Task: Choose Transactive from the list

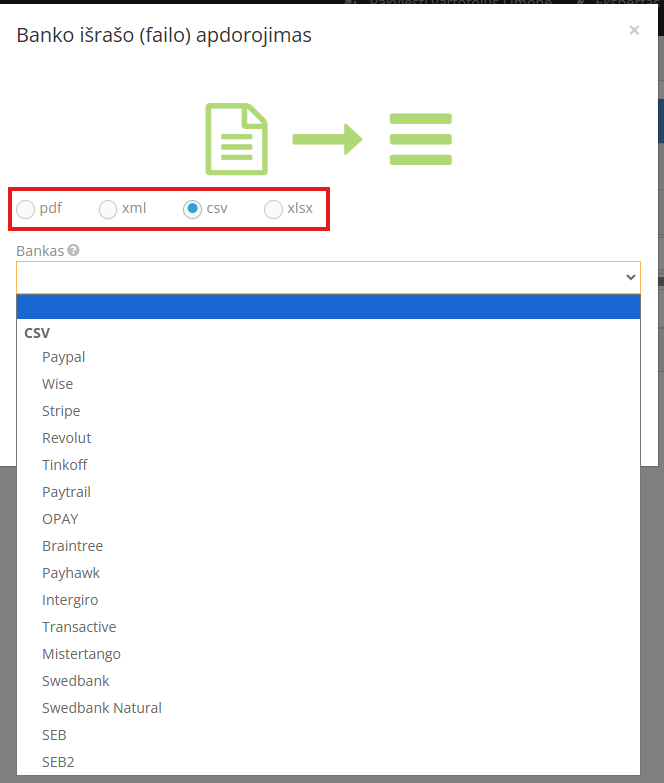Action: point(328,627)
